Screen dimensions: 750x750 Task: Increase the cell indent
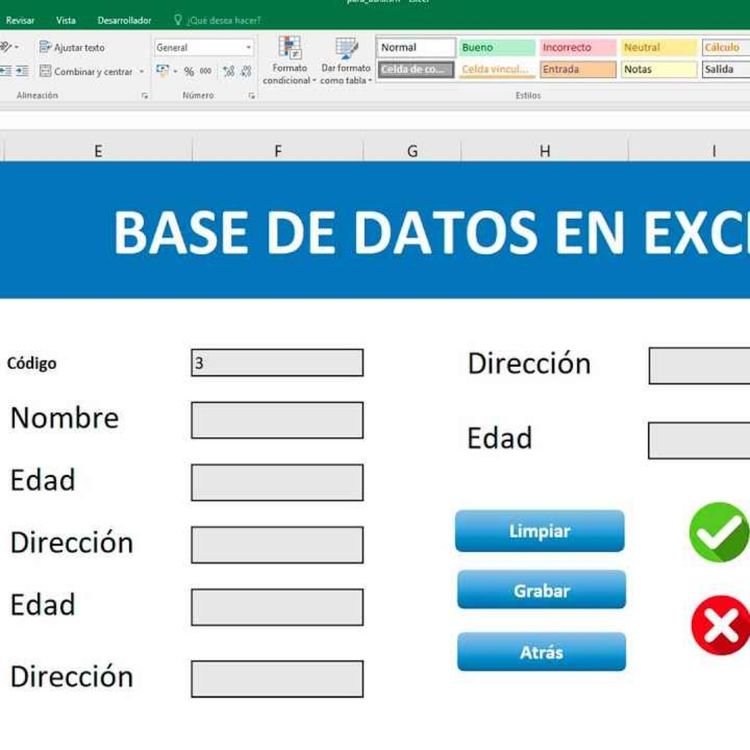tap(22, 71)
